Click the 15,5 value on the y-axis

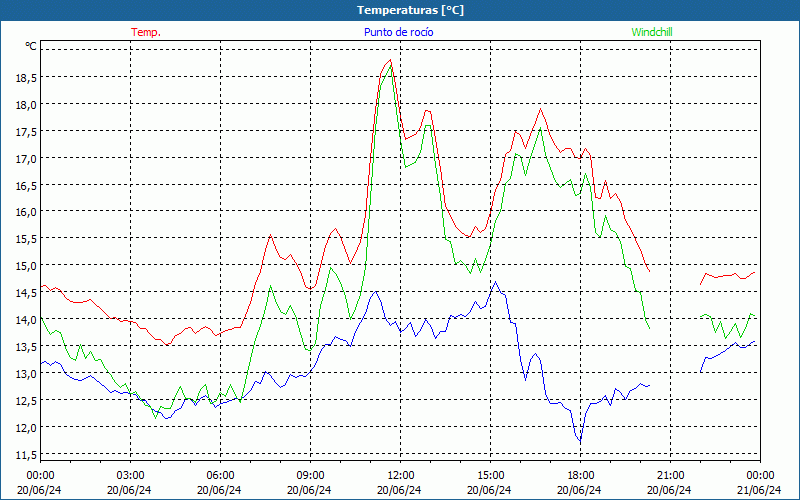[26, 239]
